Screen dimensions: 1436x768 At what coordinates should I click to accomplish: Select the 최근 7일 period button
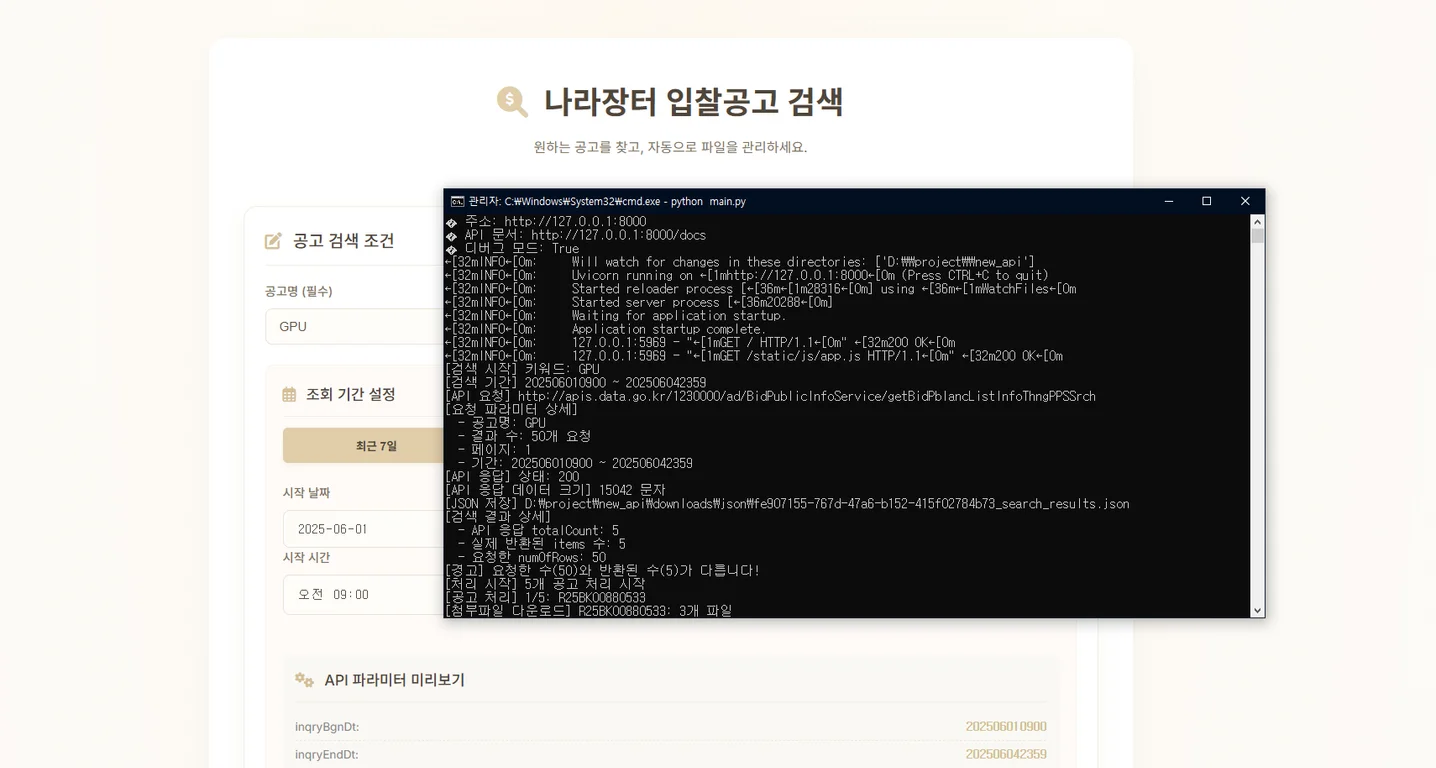point(376,446)
